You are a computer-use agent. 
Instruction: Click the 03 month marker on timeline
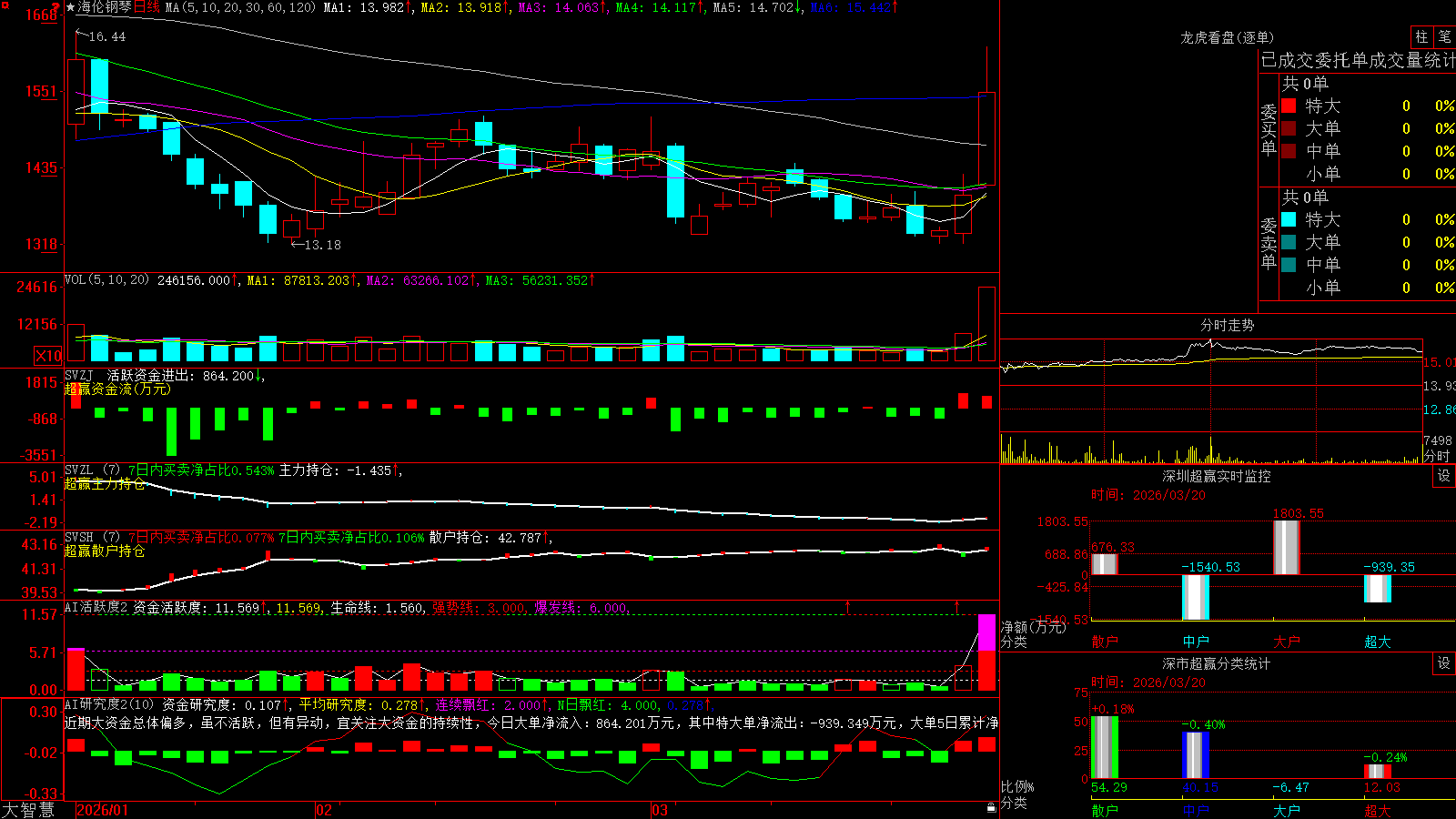660,810
